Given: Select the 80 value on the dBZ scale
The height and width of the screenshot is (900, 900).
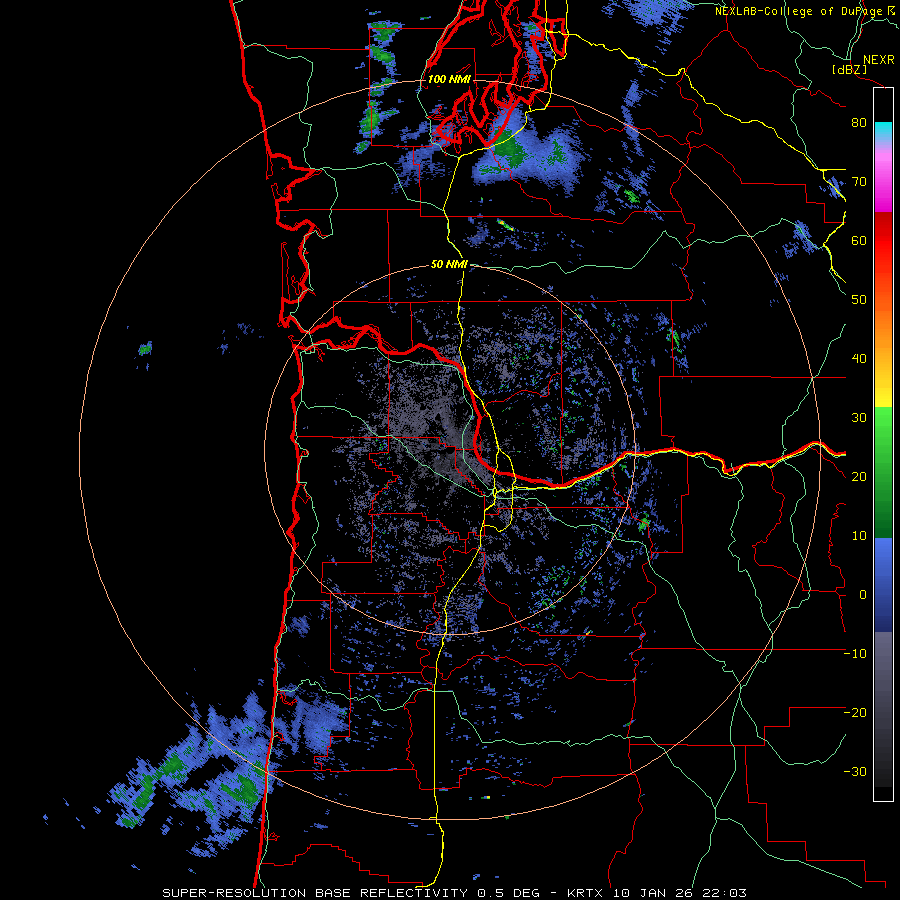Looking at the screenshot, I should (x=859, y=123).
